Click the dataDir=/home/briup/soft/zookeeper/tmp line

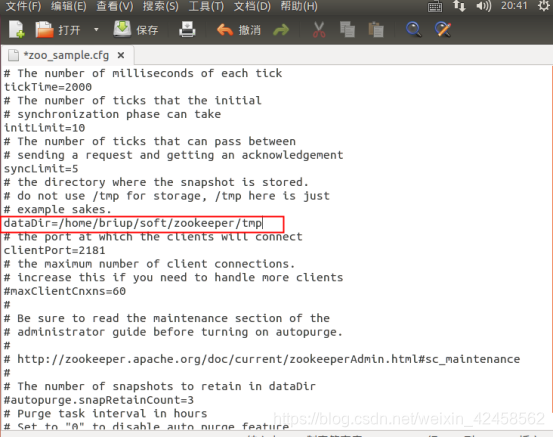coord(133,223)
